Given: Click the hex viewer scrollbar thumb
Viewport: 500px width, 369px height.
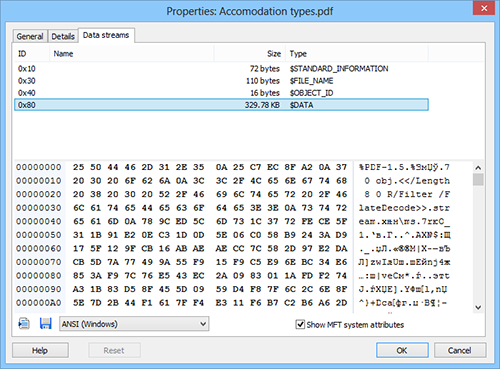Looking at the screenshot, I should [478, 179].
